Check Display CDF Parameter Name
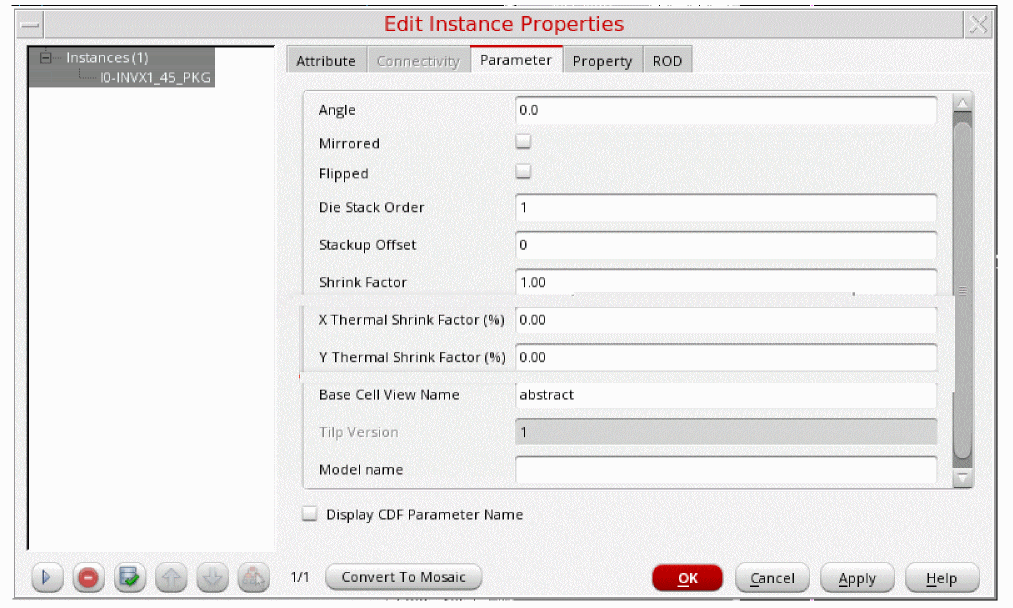This screenshot has width=1013, height=608. point(310,514)
